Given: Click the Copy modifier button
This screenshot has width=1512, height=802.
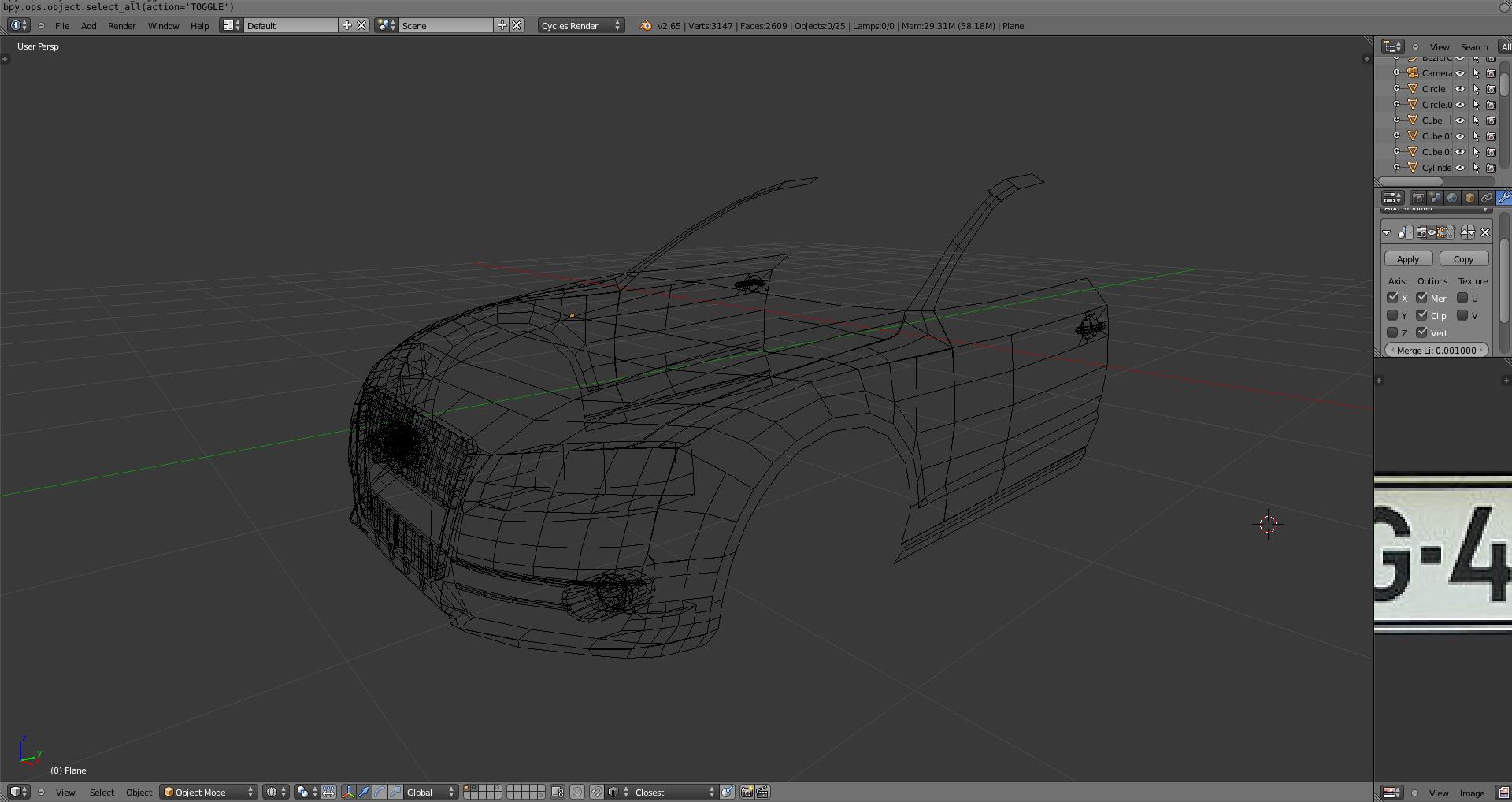Looking at the screenshot, I should pyautogui.click(x=1463, y=259).
